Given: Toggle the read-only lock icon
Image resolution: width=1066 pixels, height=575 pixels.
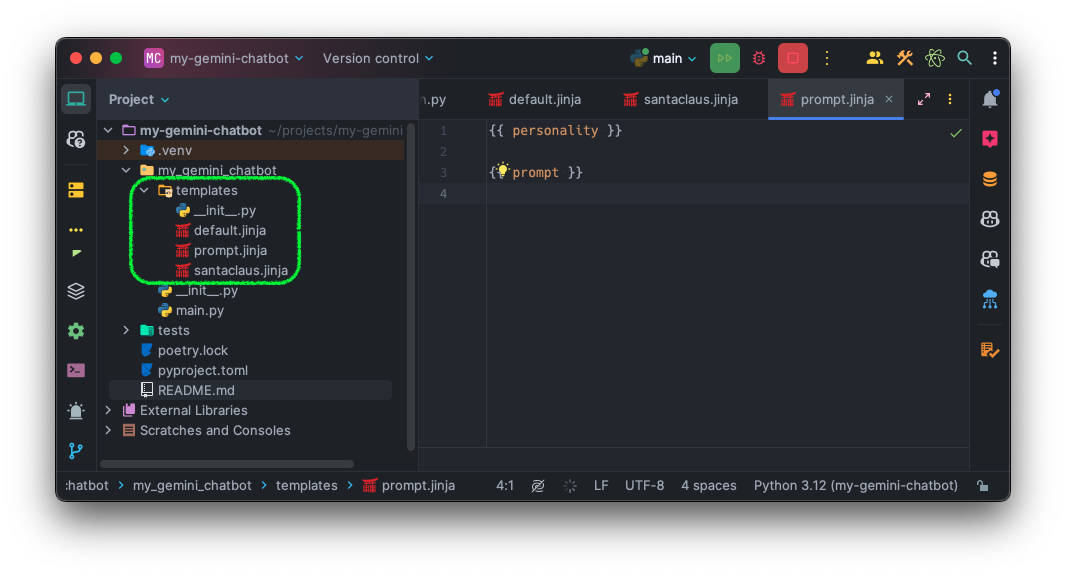Looking at the screenshot, I should (983, 486).
